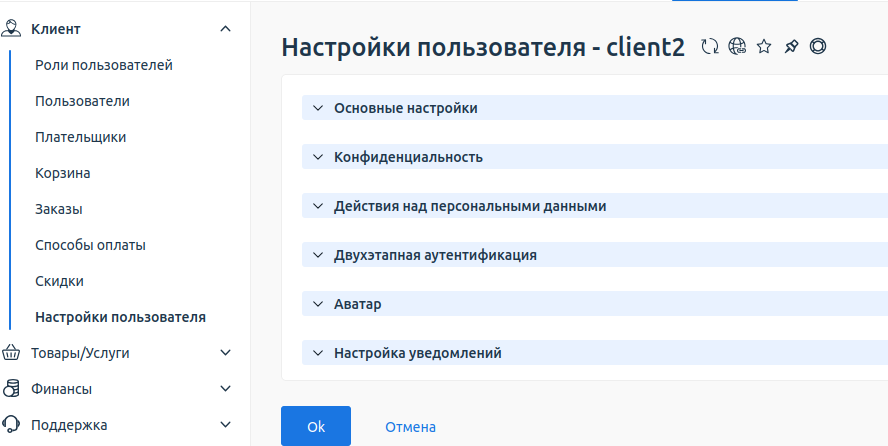Expand the Настройка уведомлений section
Screen dimensions: 888x446
click(417, 353)
